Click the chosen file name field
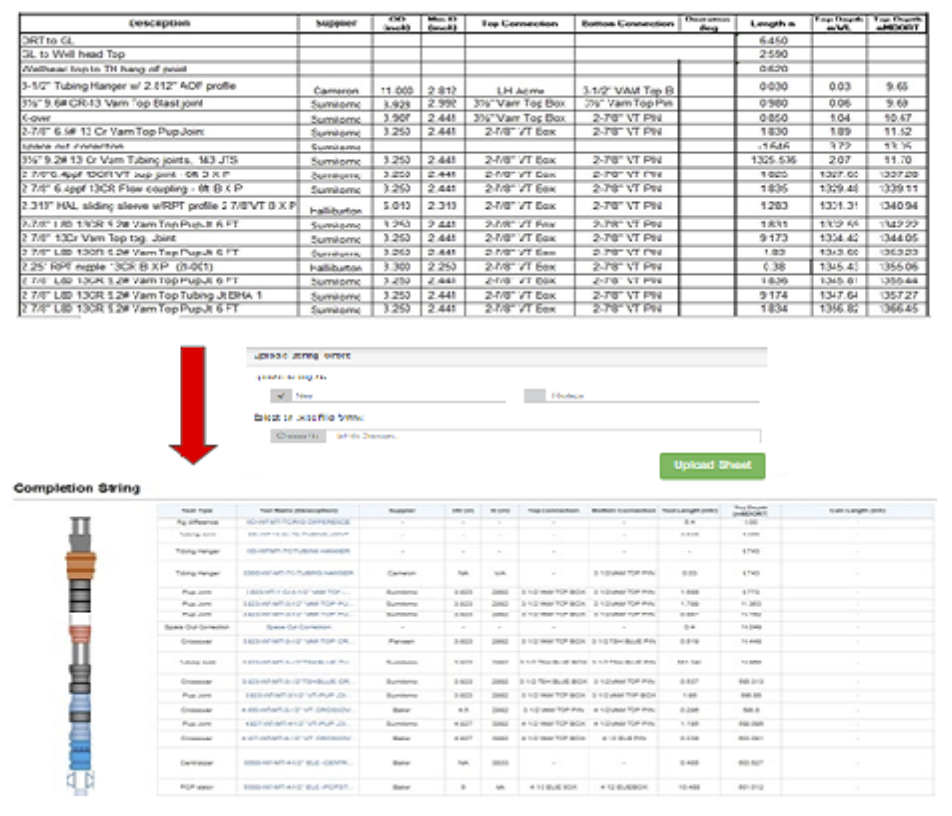 tap(543, 436)
